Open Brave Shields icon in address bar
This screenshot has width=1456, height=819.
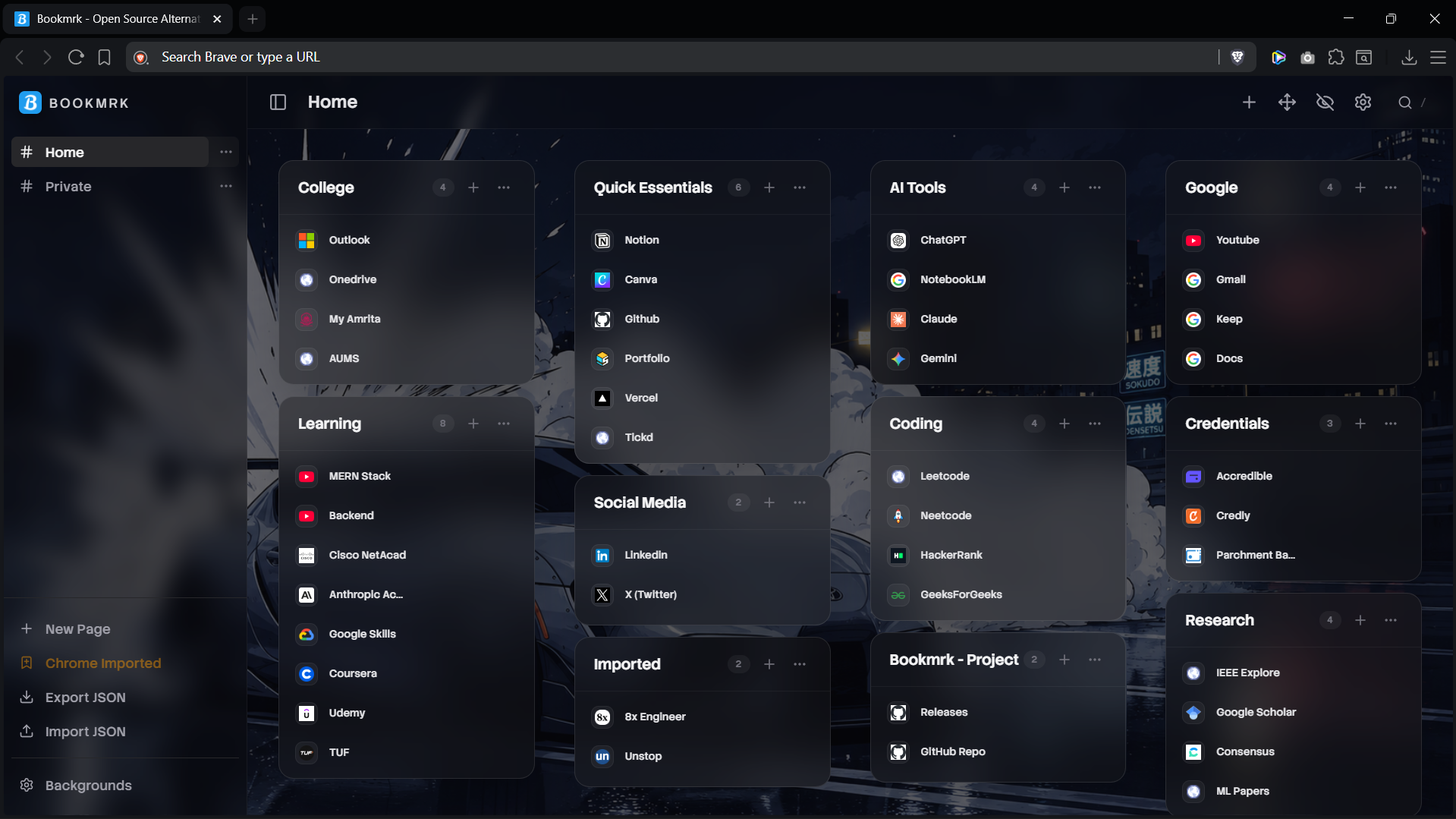[1237, 57]
